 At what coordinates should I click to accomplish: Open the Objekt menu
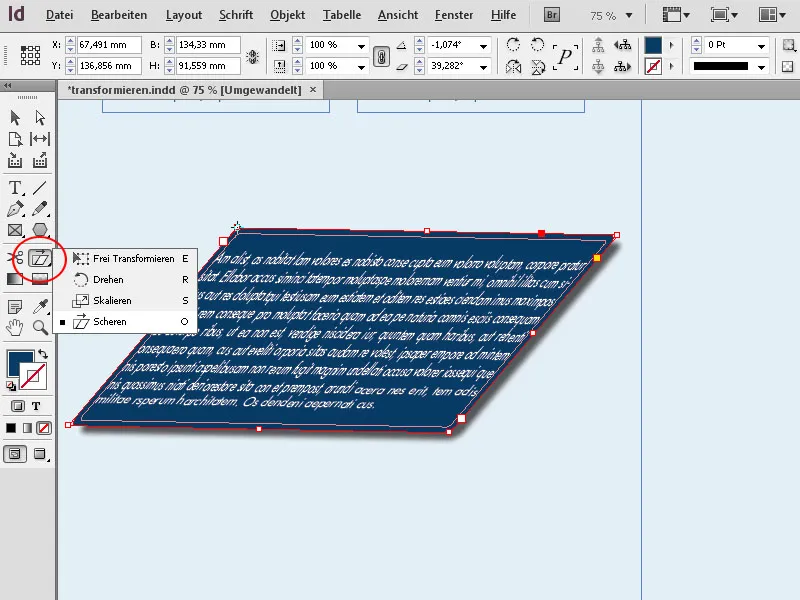[286, 14]
